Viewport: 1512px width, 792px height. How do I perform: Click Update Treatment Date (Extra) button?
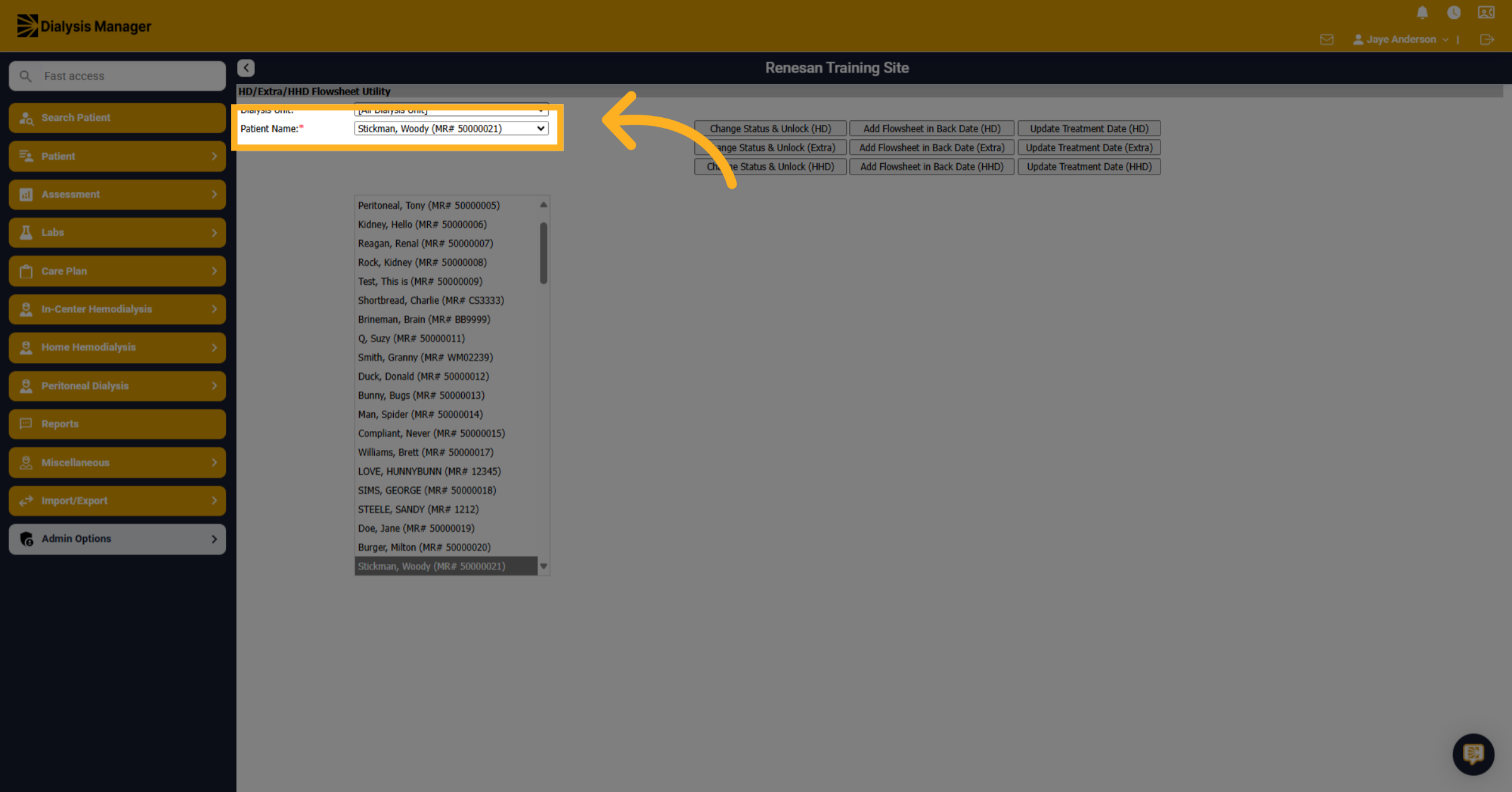(x=1089, y=147)
